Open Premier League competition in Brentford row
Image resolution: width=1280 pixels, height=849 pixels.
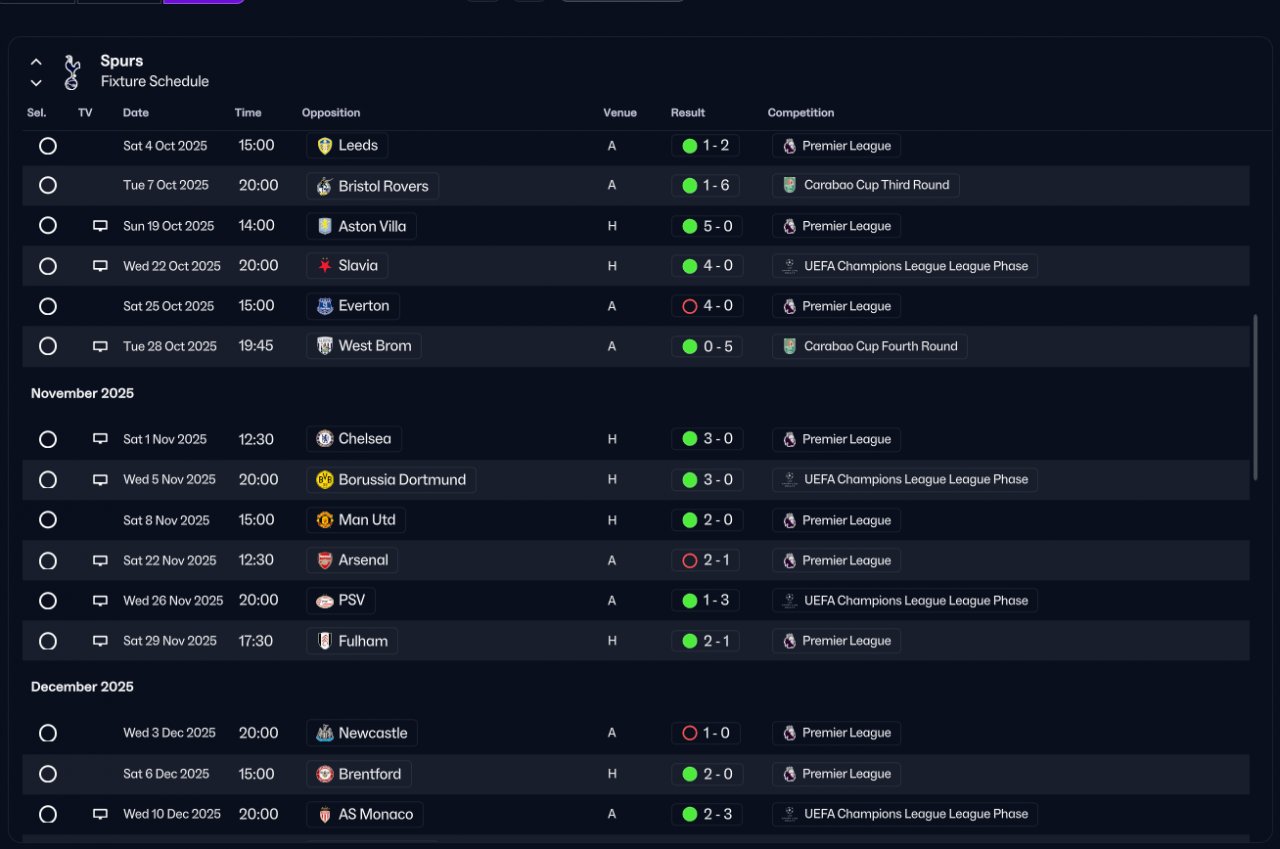pyautogui.click(x=836, y=774)
